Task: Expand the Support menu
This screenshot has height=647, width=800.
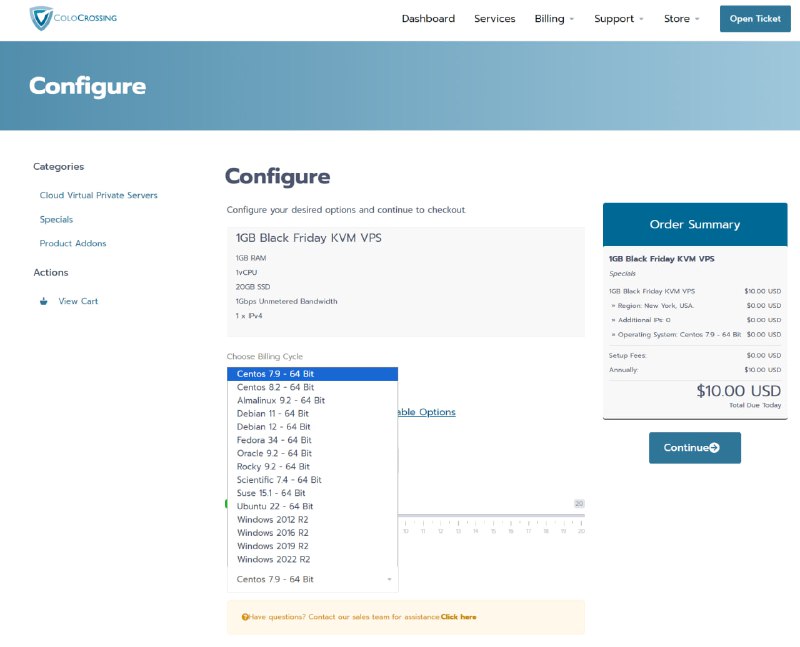Action: point(618,19)
